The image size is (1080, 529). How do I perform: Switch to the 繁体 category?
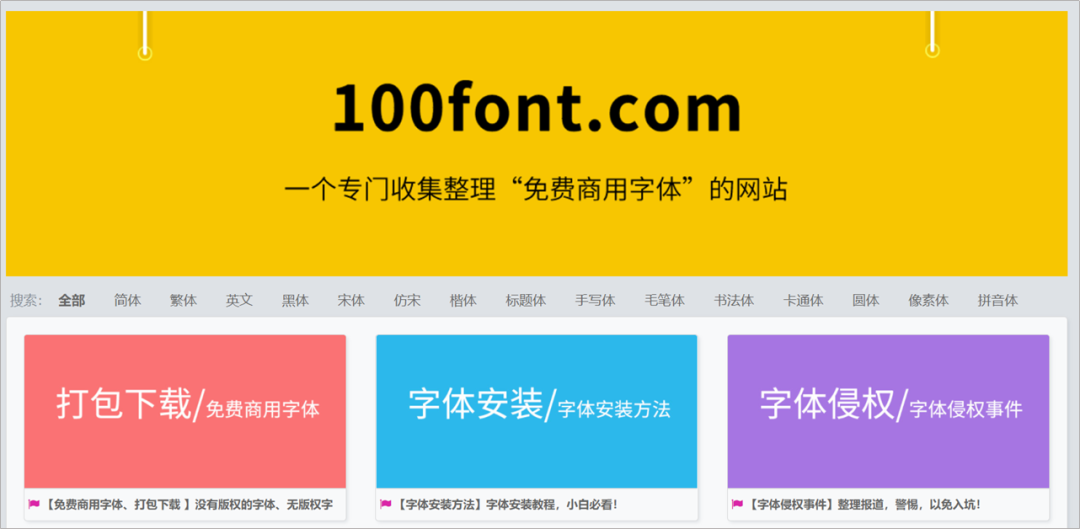pyautogui.click(x=184, y=300)
